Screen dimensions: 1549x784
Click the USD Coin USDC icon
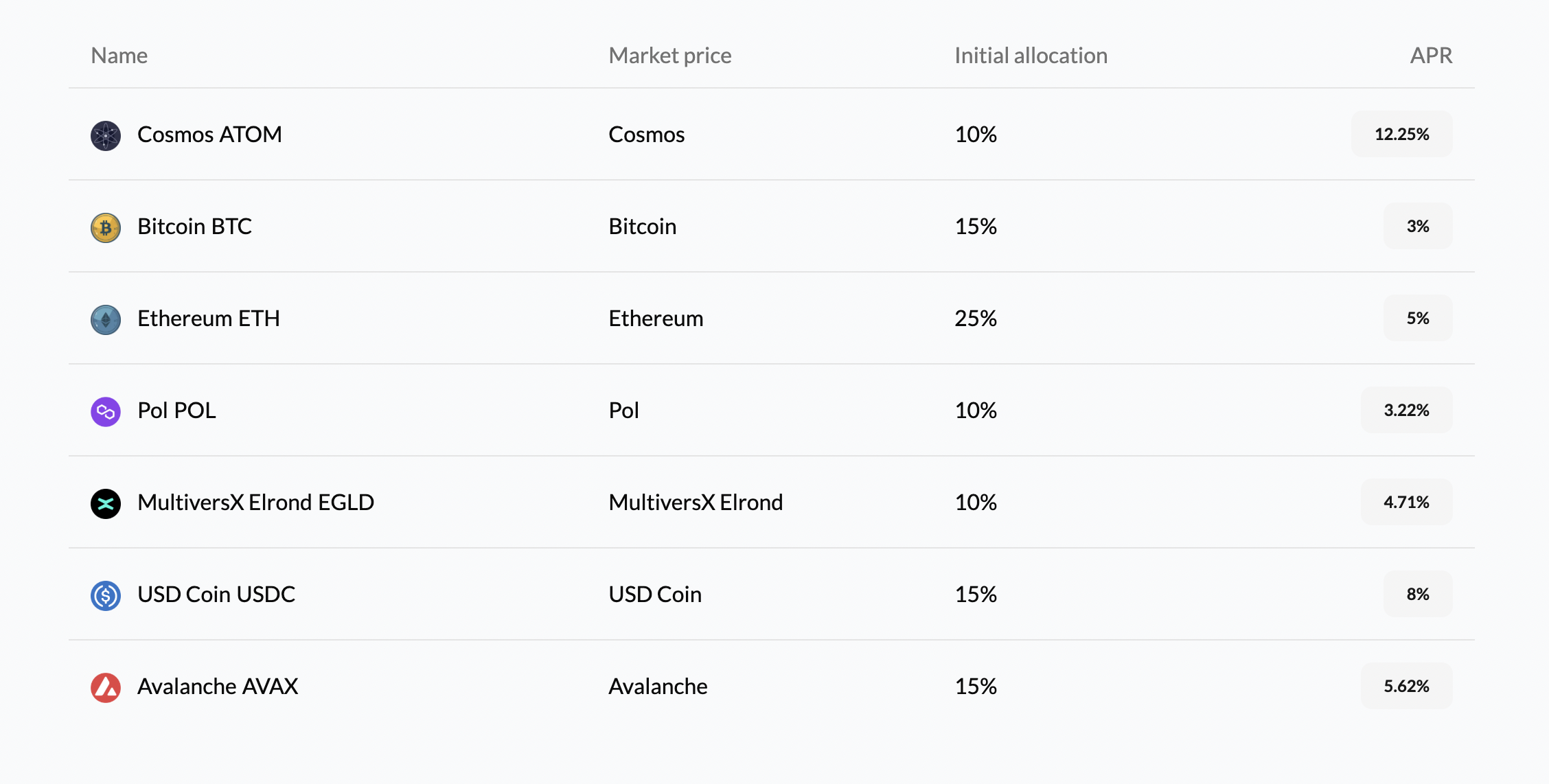(x=106, y=595)
